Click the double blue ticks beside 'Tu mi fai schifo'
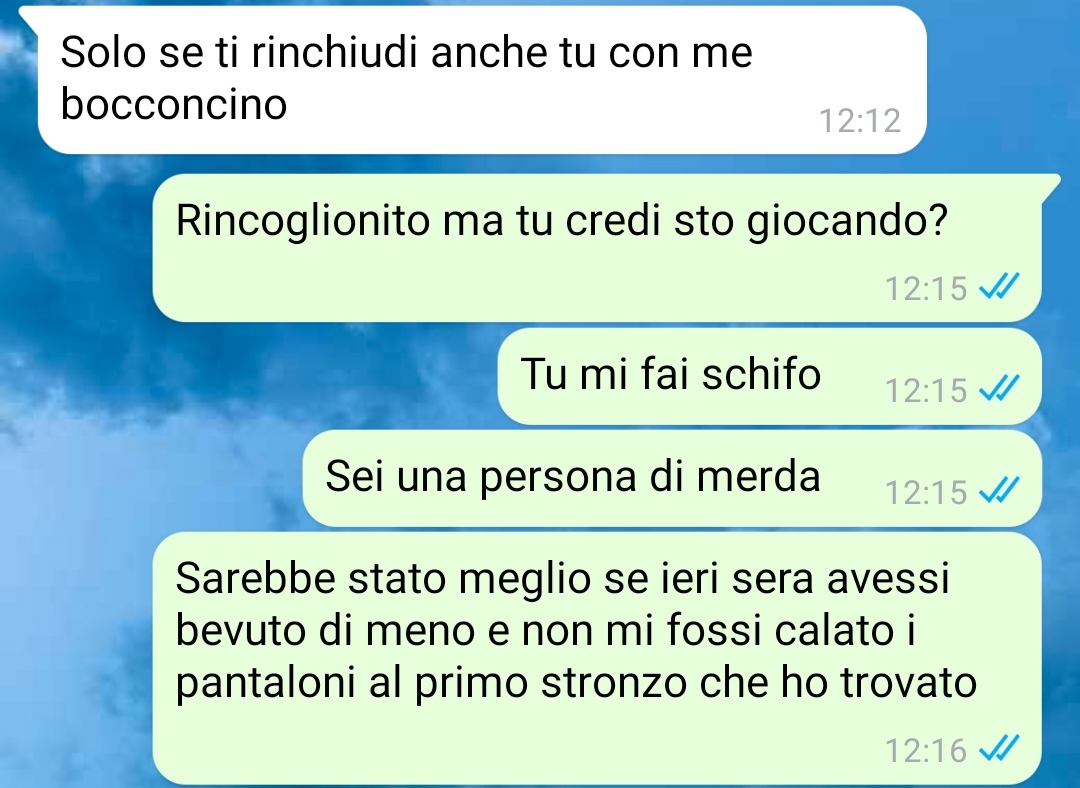 (999, 388)
